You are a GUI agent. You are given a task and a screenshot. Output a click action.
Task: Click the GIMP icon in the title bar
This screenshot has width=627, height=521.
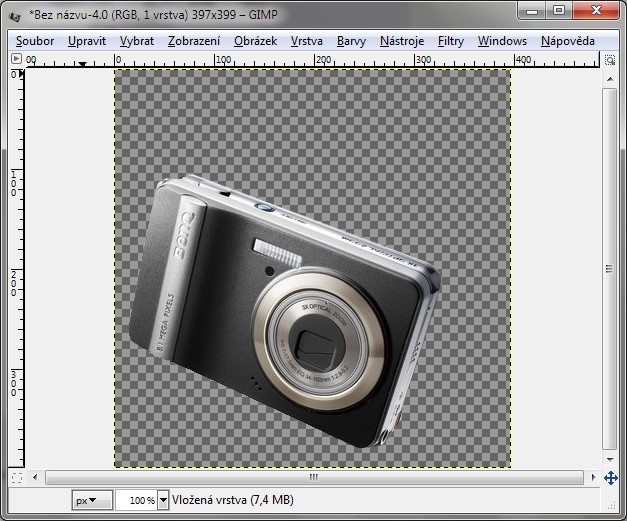tap(15, 16)
